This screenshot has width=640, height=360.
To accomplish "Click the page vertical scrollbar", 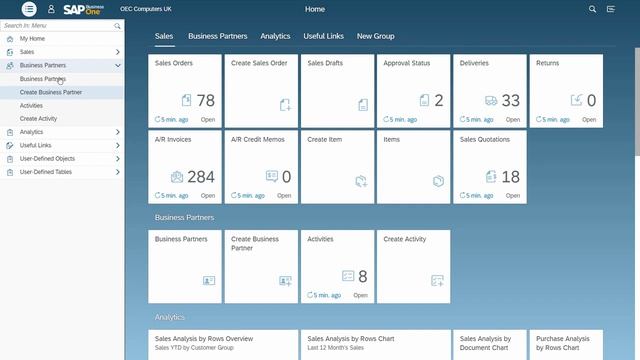I will [637, 101].
